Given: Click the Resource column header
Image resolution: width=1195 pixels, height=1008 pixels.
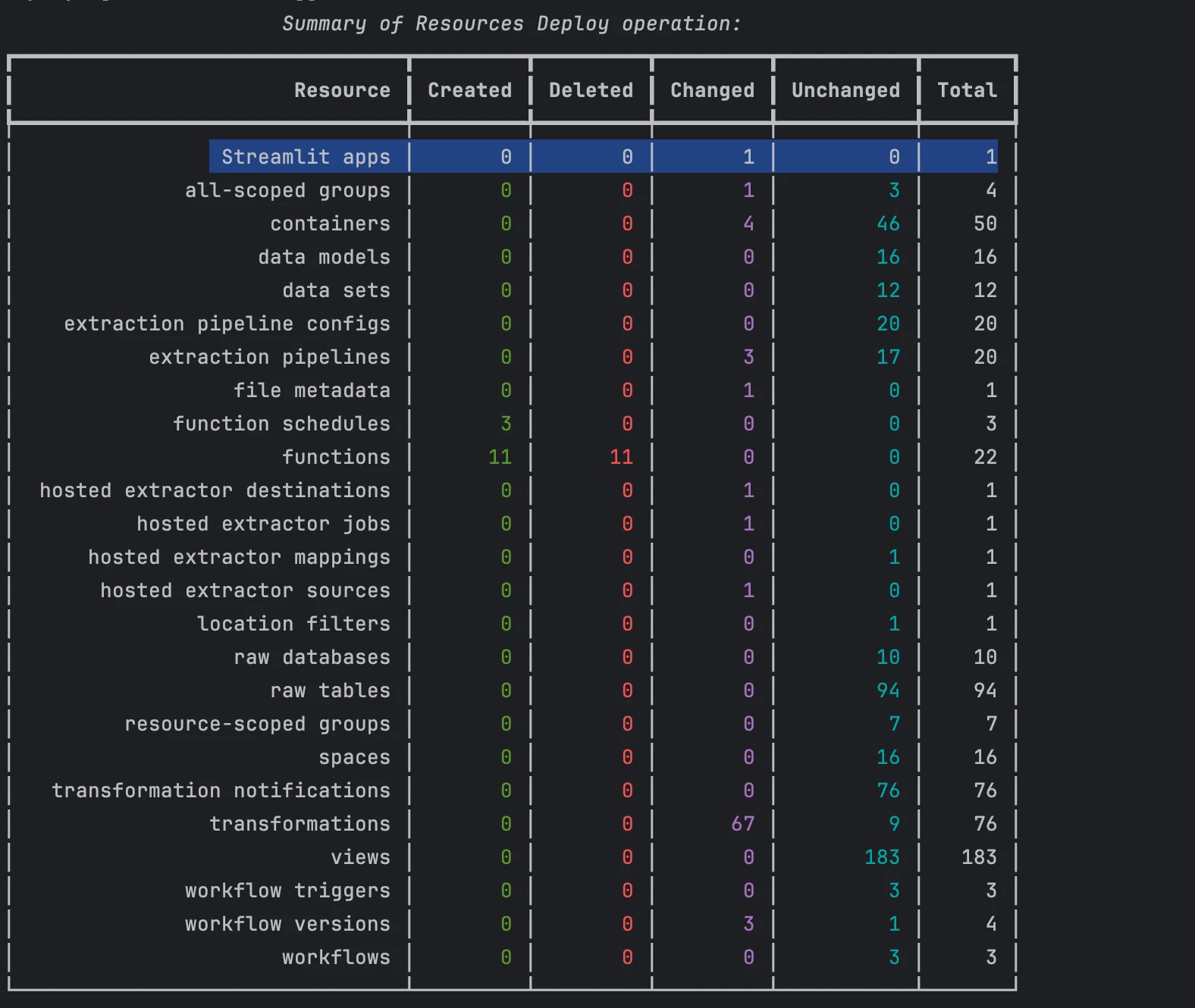Looking at the screenshot, I should tap(342, 90).
